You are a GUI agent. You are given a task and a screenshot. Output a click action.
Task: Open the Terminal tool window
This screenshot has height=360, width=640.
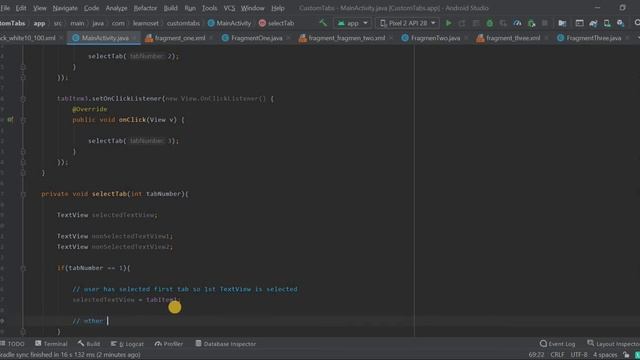click(51, 344)
